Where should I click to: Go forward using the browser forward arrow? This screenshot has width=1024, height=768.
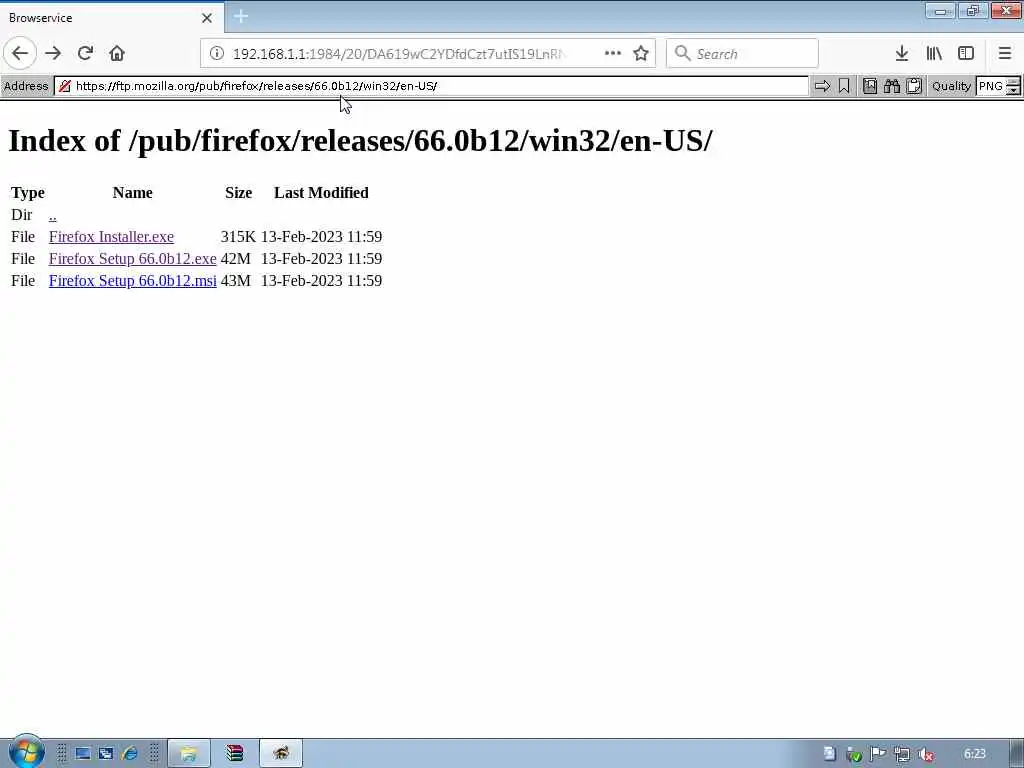(x=53, y=54)
